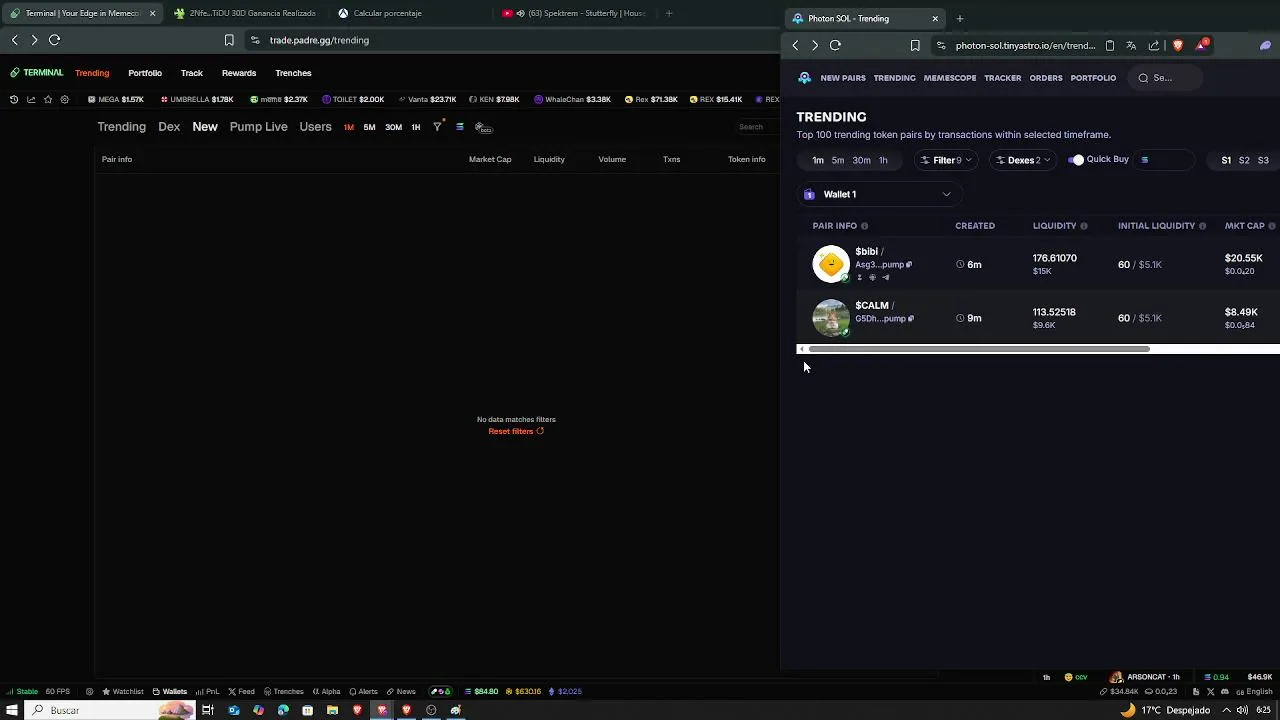
Task: Open Wallets in Padre bottom bar
Action: click(x=170, y=691)
